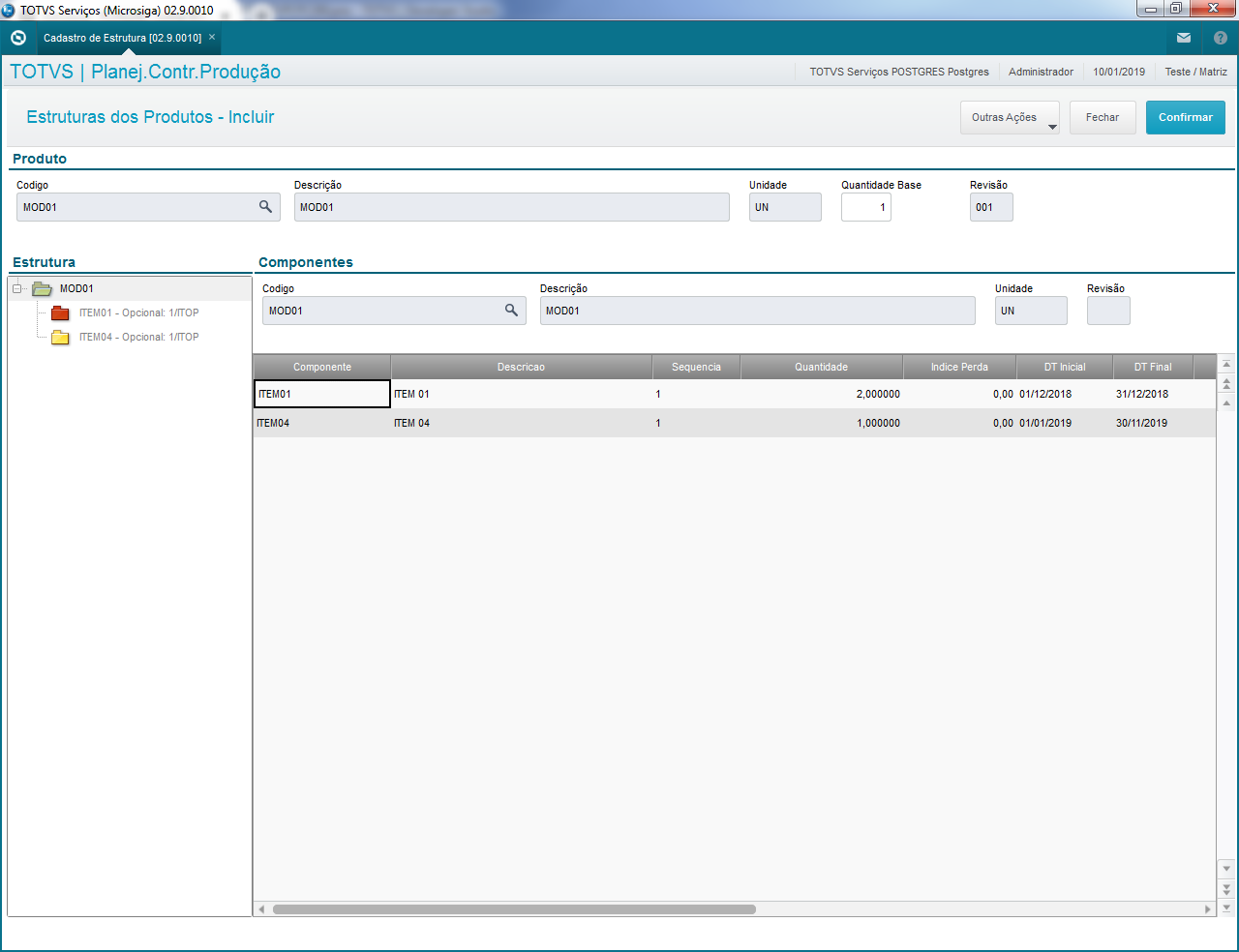Click the 'ITEM 01' description cell
Image resolution: width=1239 pixels, height=952 pixels.
(521, 394)
